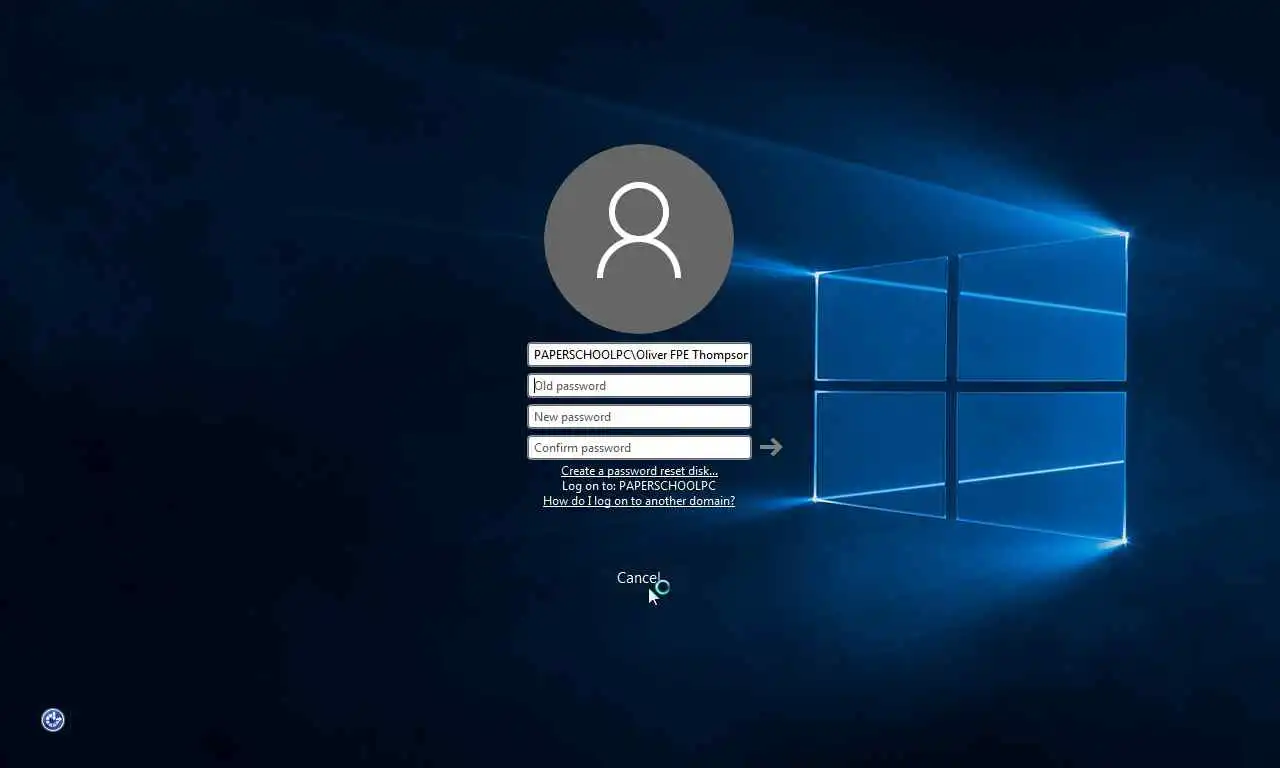
Task: Click the Confirm password field
Action: click(x=639, y=447)
